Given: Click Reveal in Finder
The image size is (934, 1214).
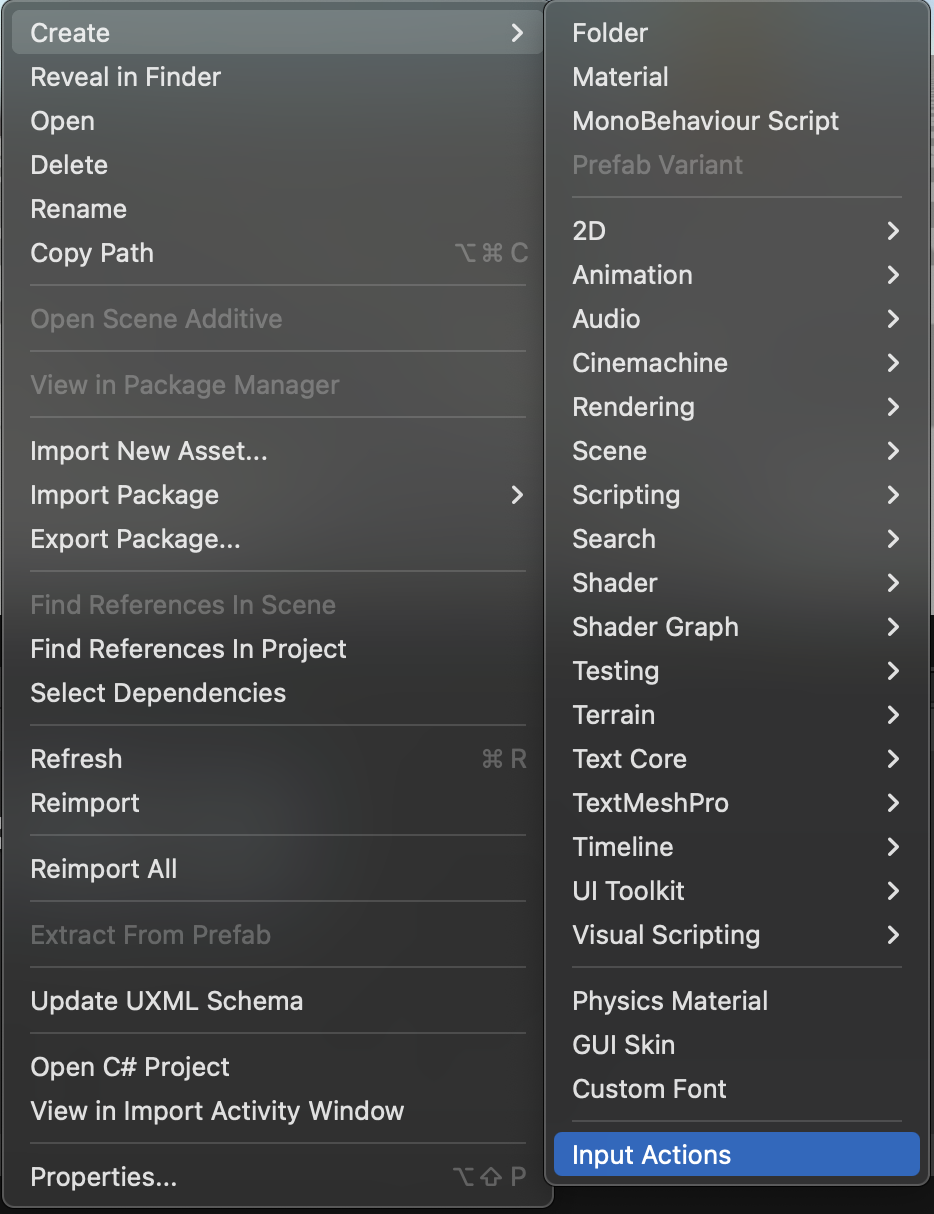Looking at the screenshot, I should (126, 77).
